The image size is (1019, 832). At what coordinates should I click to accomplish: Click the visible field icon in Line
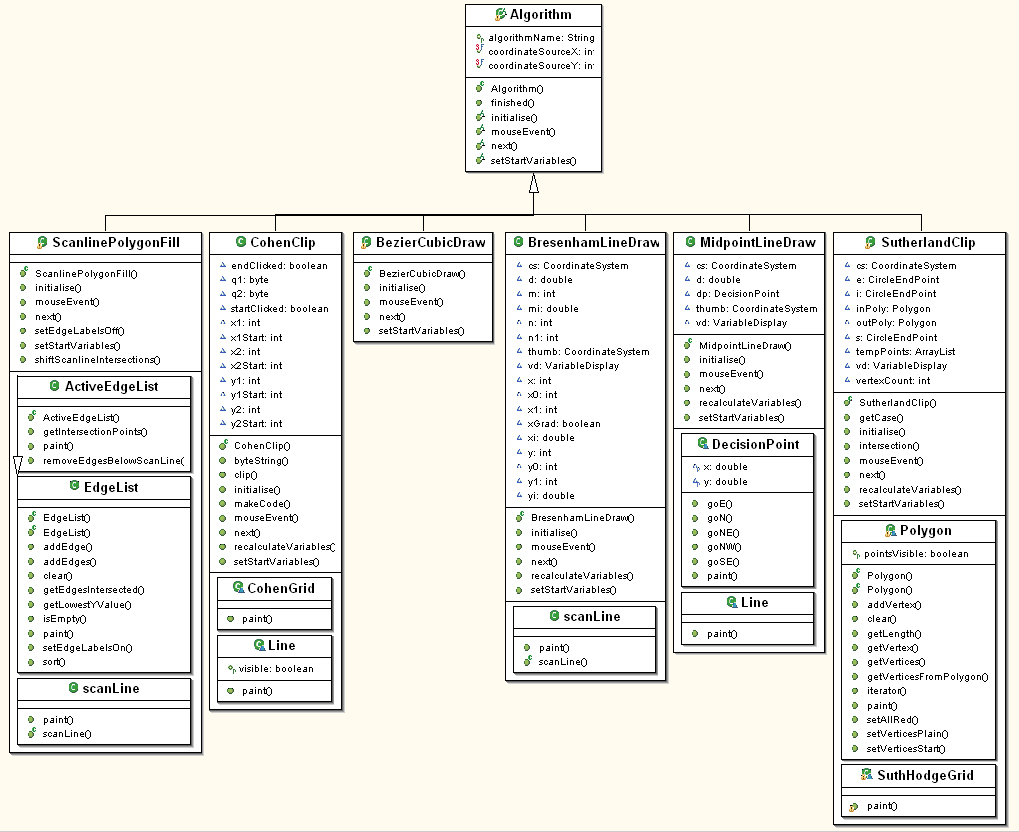(x=231, y=669)
